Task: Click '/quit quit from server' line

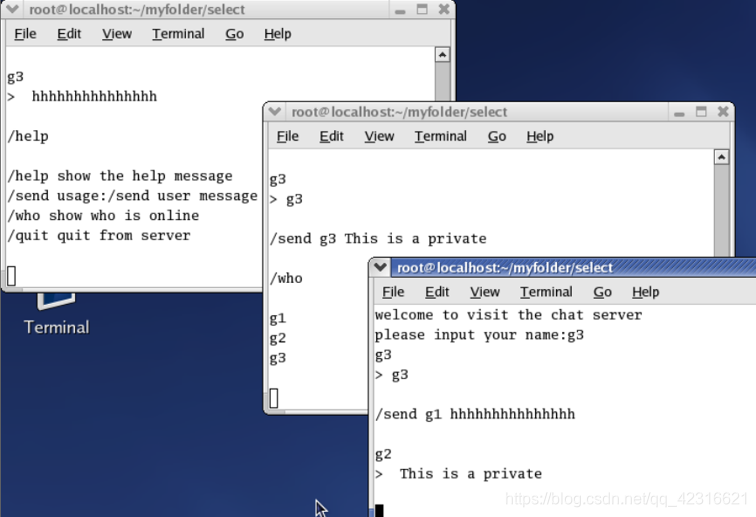Action: [99, 235]
